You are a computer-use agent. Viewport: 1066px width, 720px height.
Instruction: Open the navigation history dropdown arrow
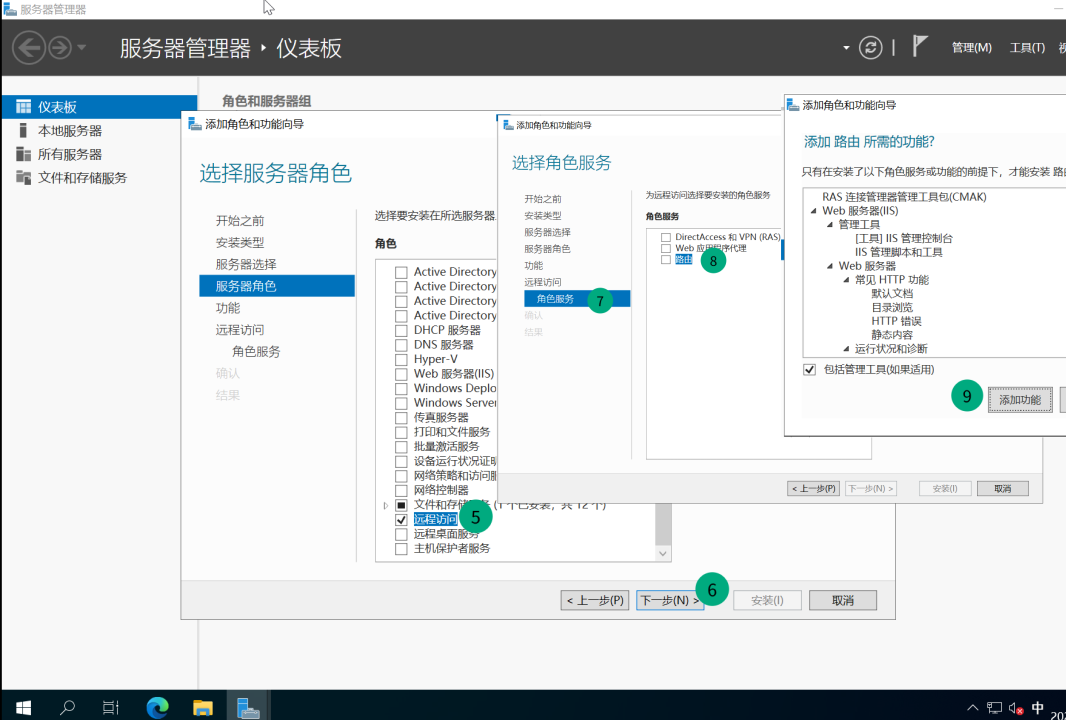(x=82, y=48)
